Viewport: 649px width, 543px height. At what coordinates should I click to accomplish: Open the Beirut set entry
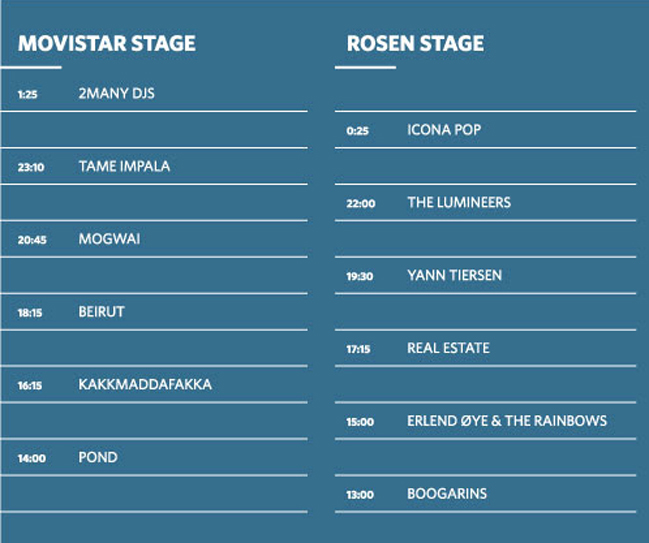pyautogui.click(x=101, y=312)
